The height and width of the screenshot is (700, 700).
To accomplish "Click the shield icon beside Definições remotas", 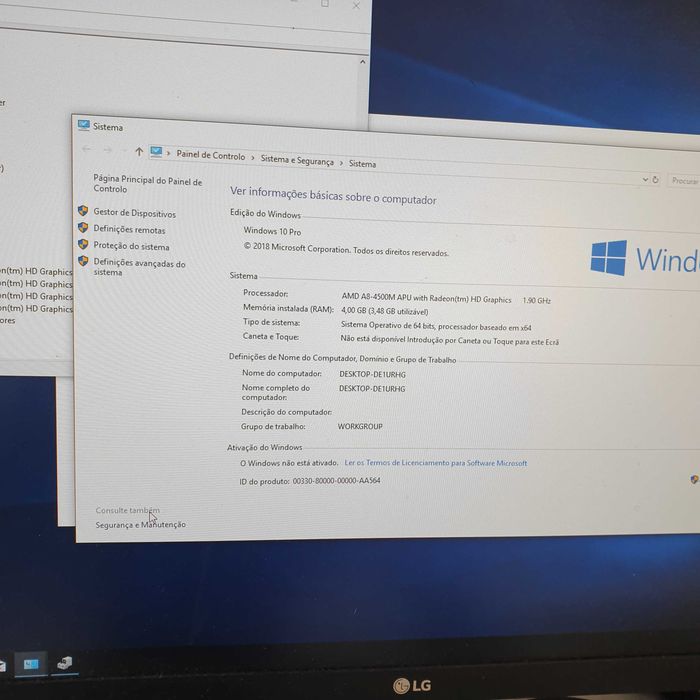I will point(83,227).
